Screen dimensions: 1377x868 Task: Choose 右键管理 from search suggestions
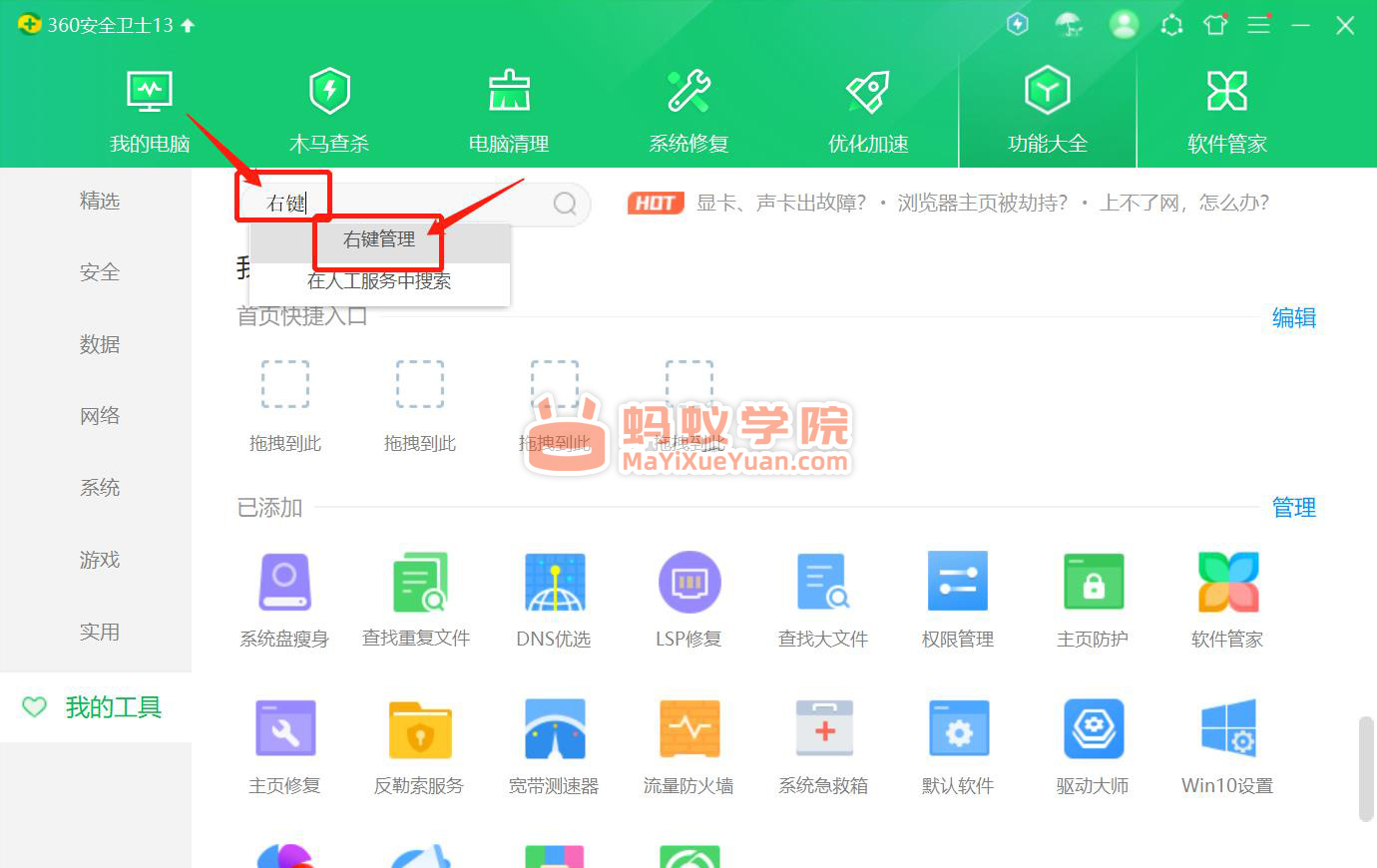379,240
